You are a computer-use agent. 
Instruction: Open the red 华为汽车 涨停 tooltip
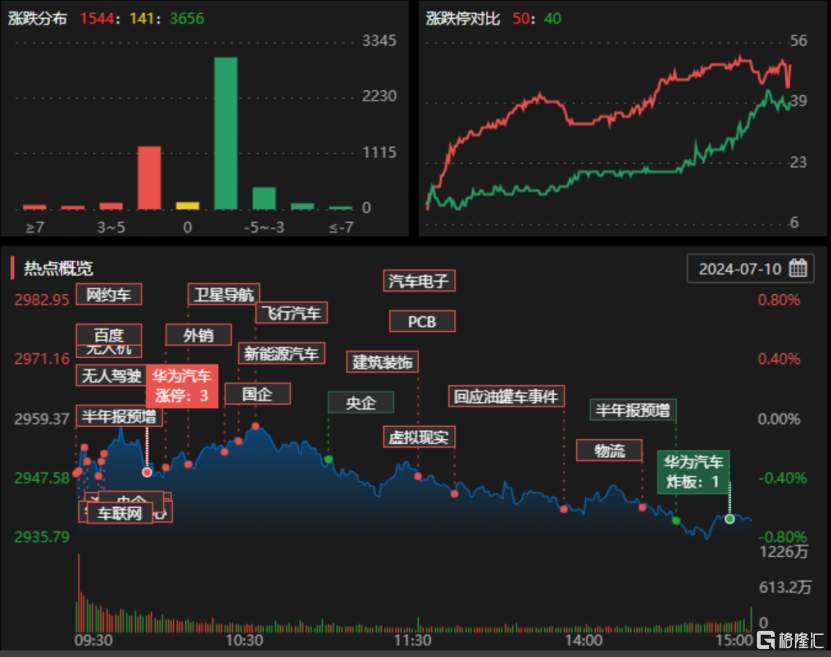[x=182, y=386]
